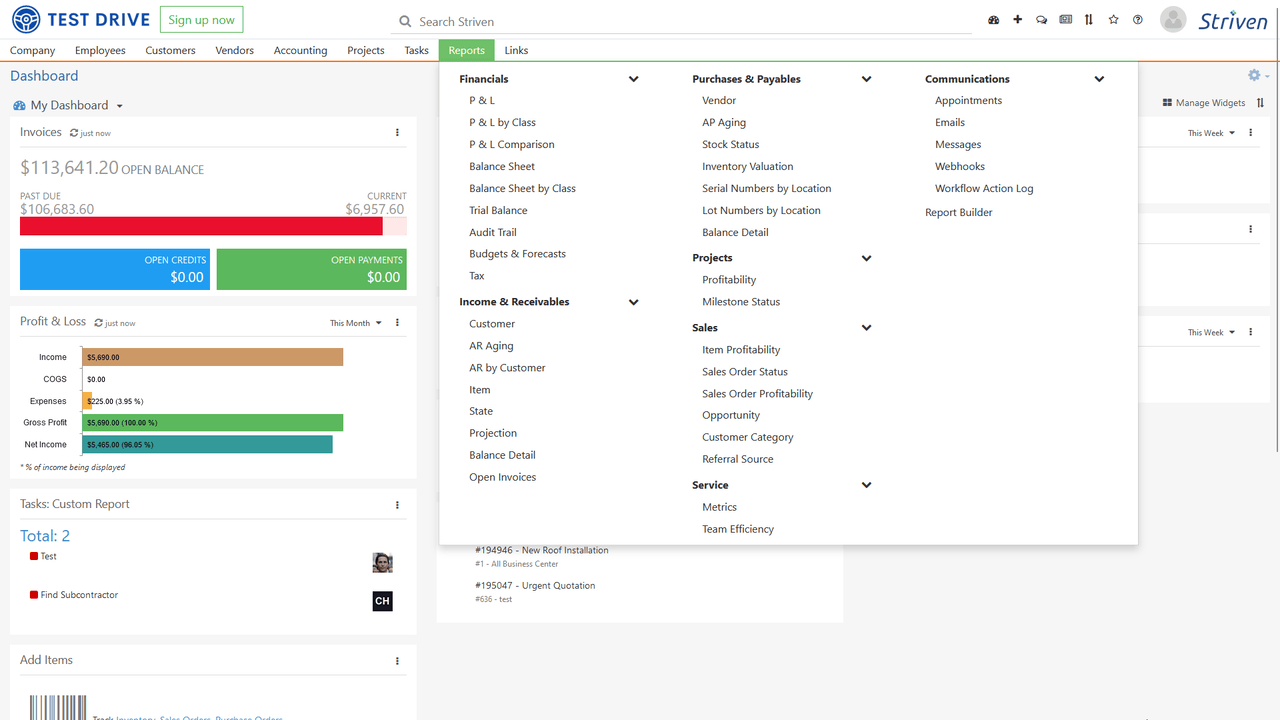Image resolution: width=1280 pixels, height=720 pixels.
Task: Click the plus quick-add icon
Action: 1017,20
